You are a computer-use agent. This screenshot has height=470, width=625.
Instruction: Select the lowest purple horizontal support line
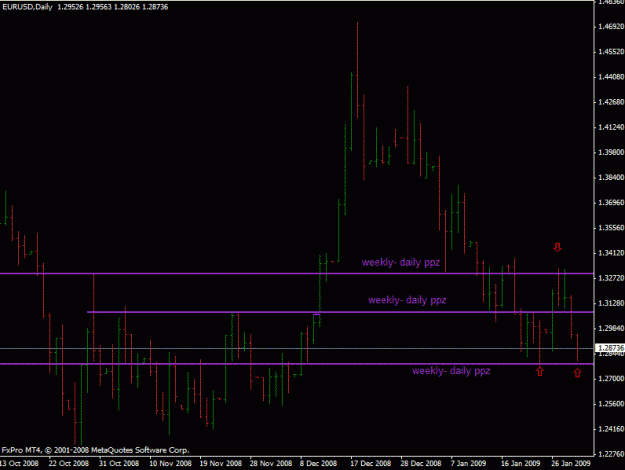[x=297, y=364]
